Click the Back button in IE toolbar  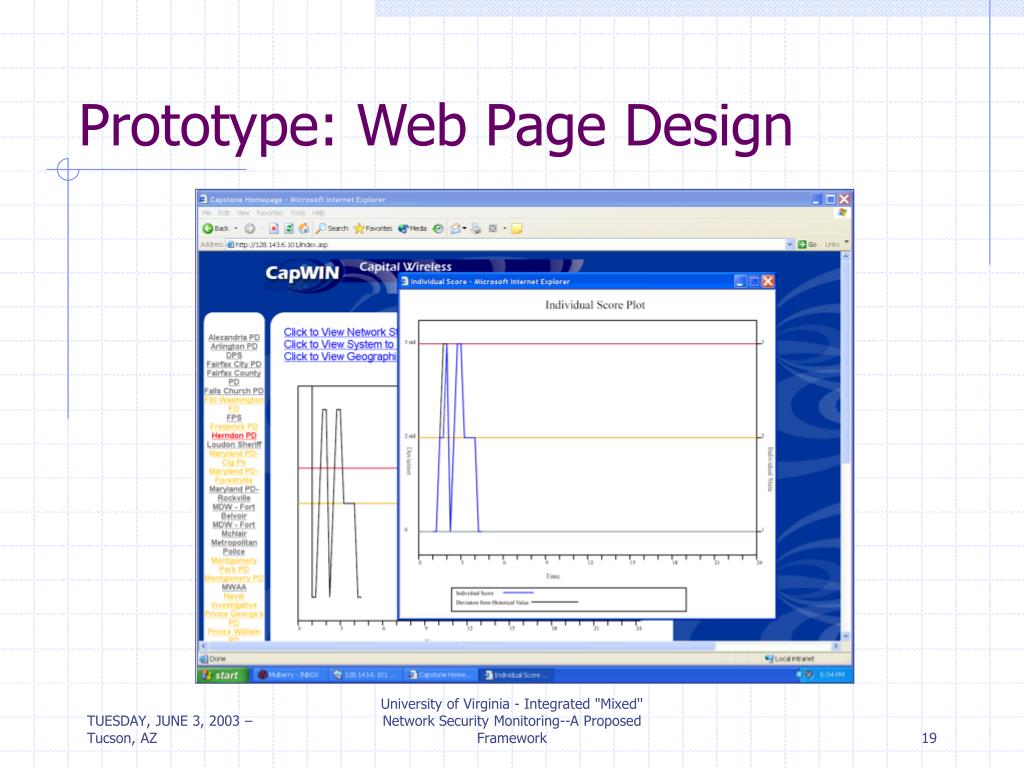coord(216,229)
